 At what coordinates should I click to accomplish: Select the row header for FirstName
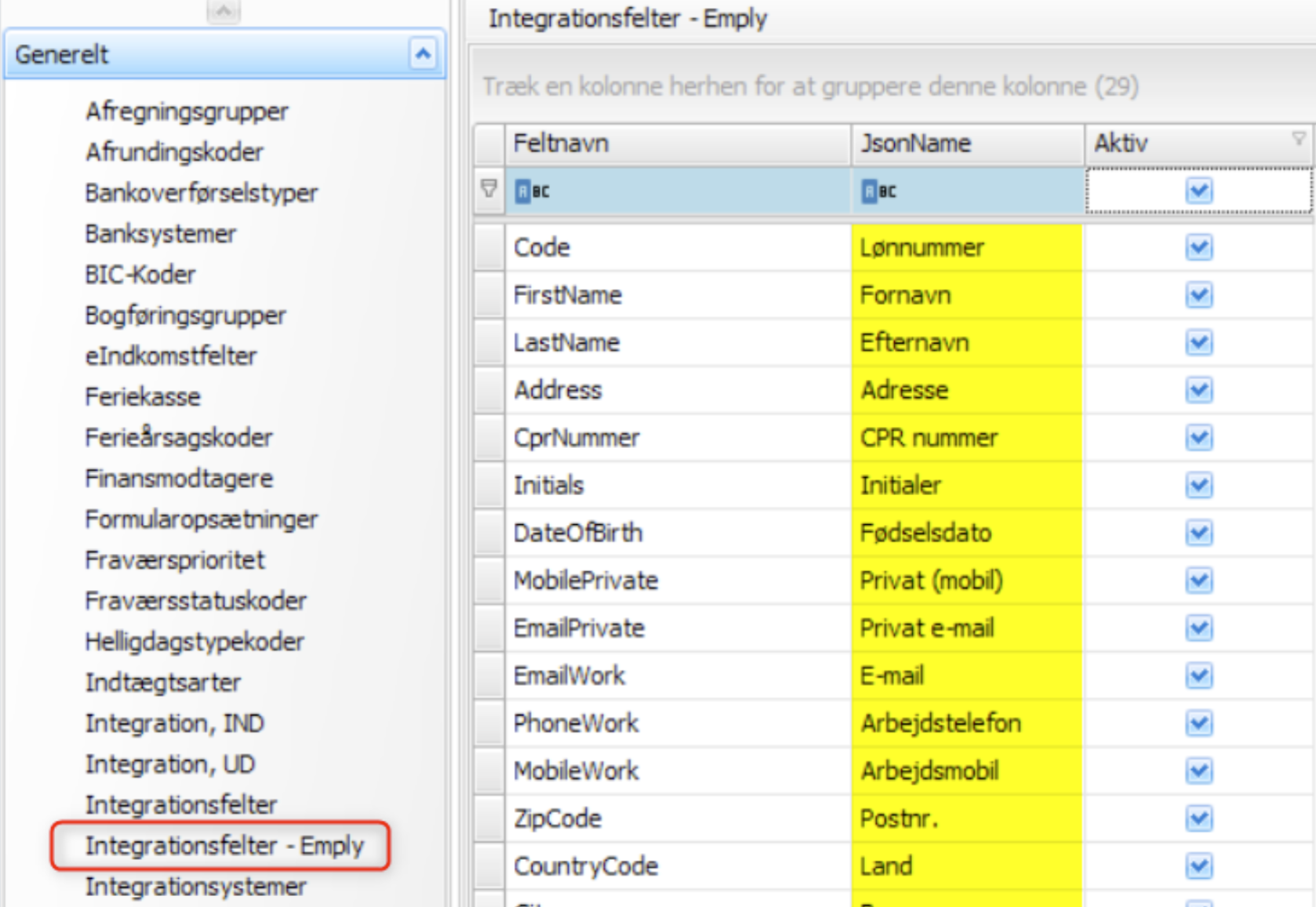[489, 296]
